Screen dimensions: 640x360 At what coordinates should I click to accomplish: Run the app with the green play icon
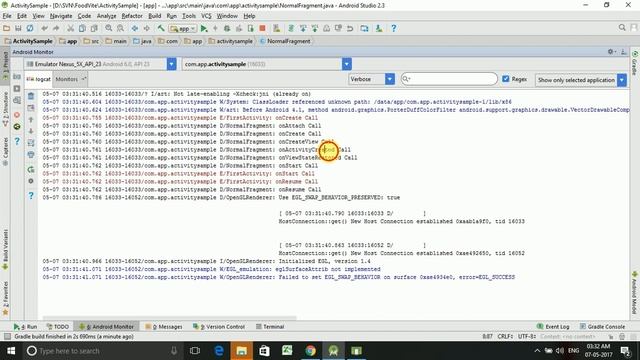coord(204,28)
